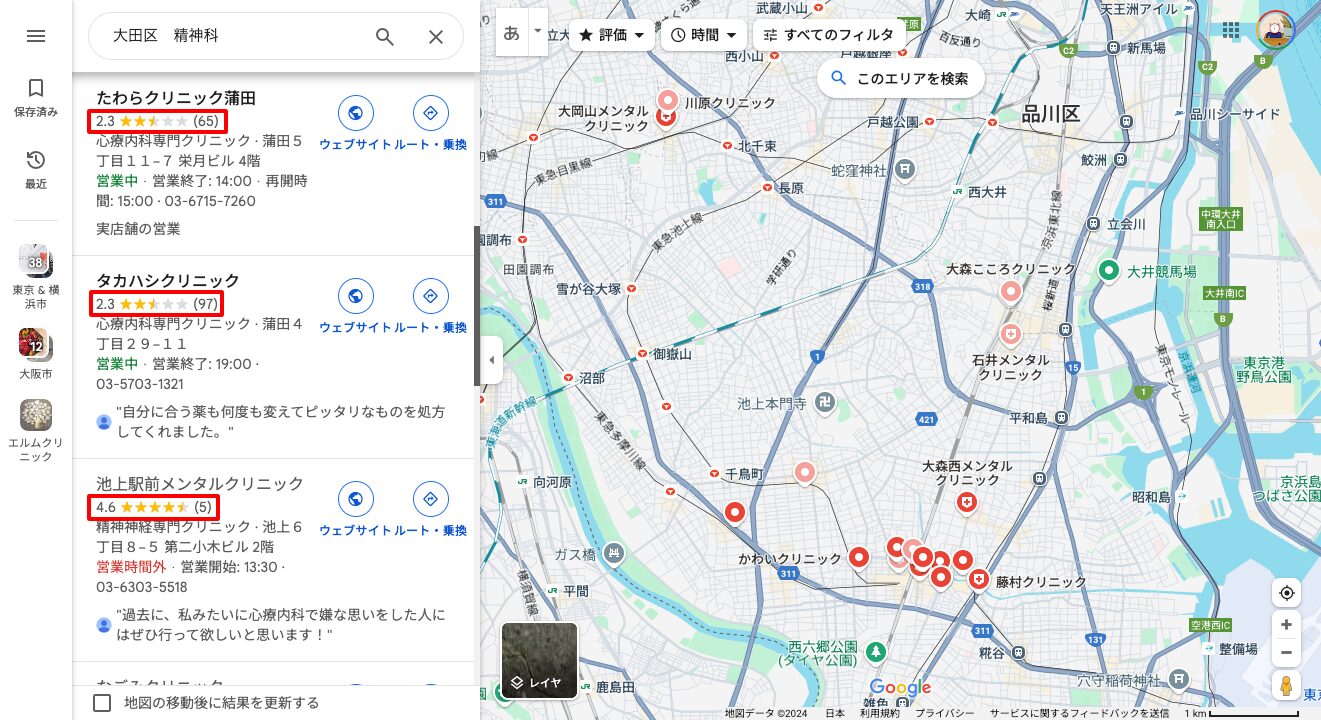
Task: Open website icon for タカハシクリニック
Action: (355, 296)
